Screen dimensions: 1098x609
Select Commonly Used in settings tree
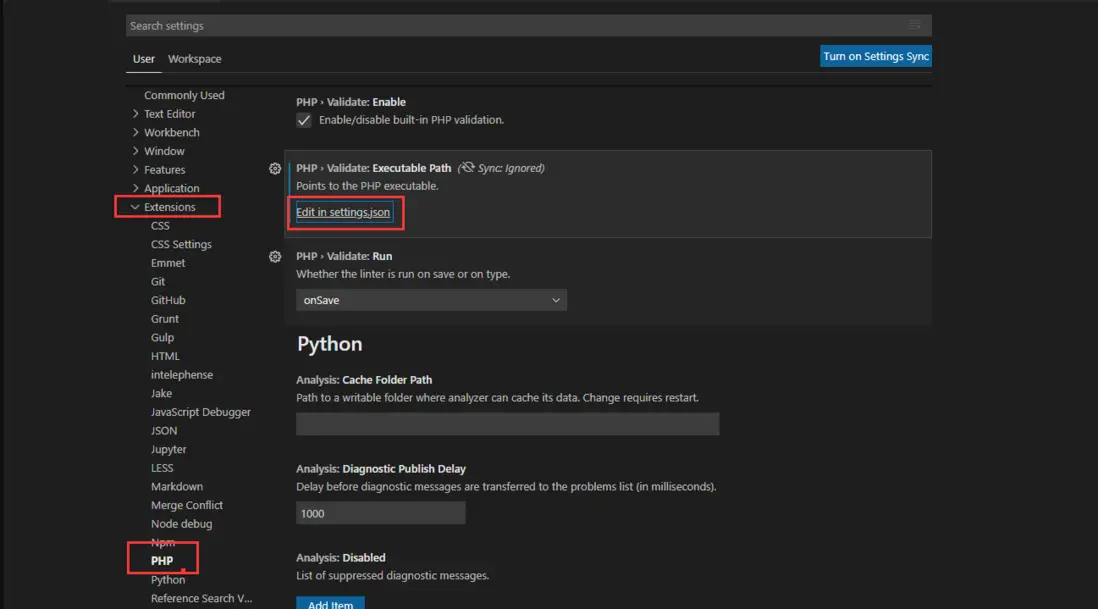point(184,95)
